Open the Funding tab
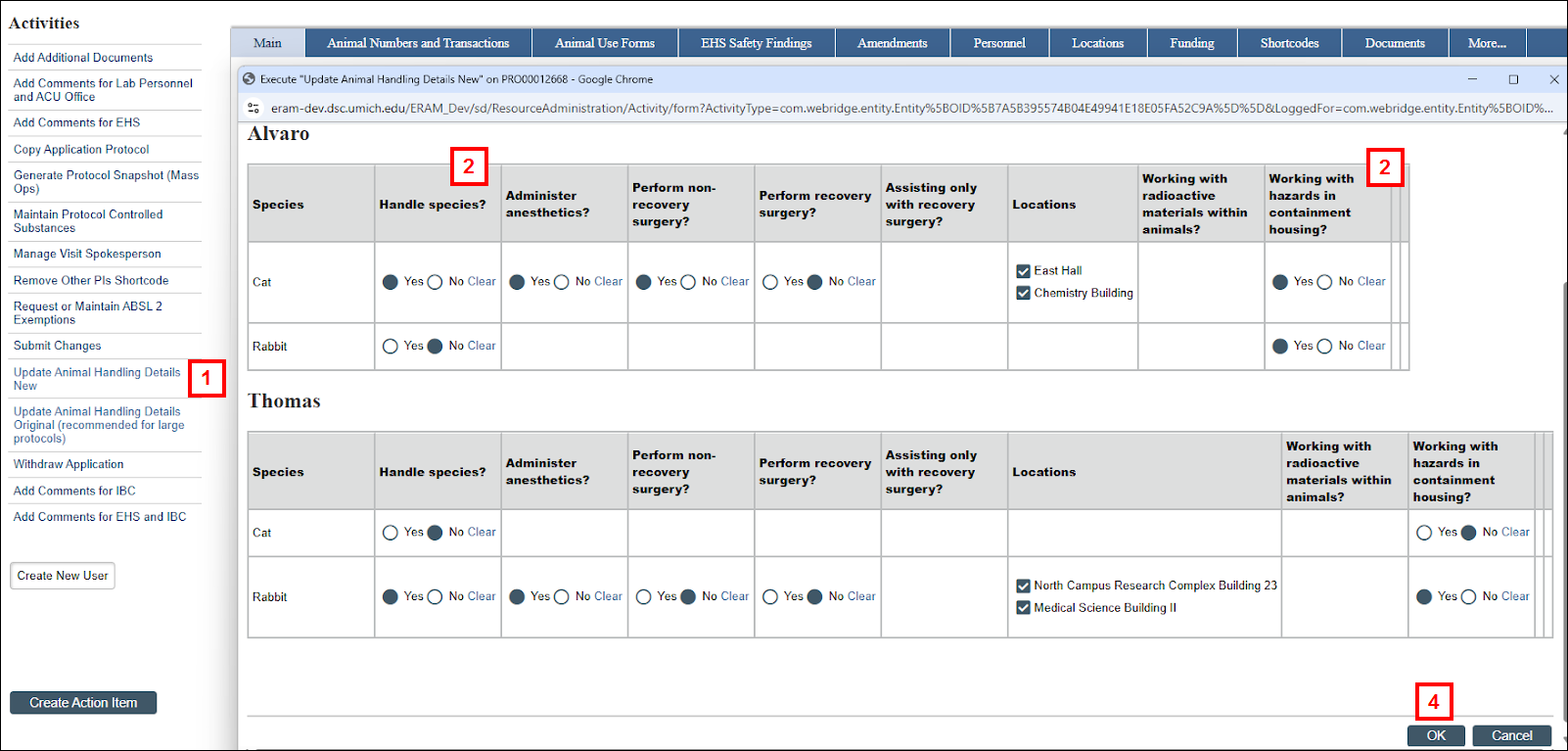The image size is (1568, 751). tap(1192, 43)
